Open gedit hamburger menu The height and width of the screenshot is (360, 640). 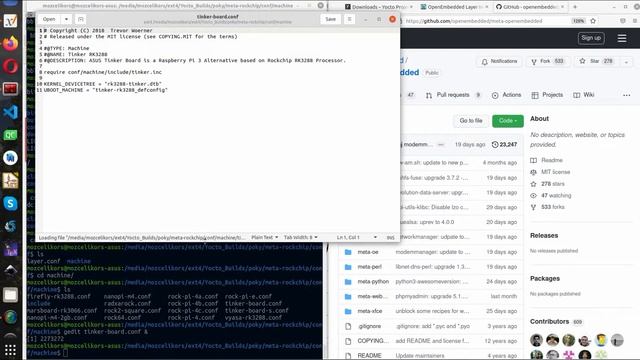pos(349,19)
